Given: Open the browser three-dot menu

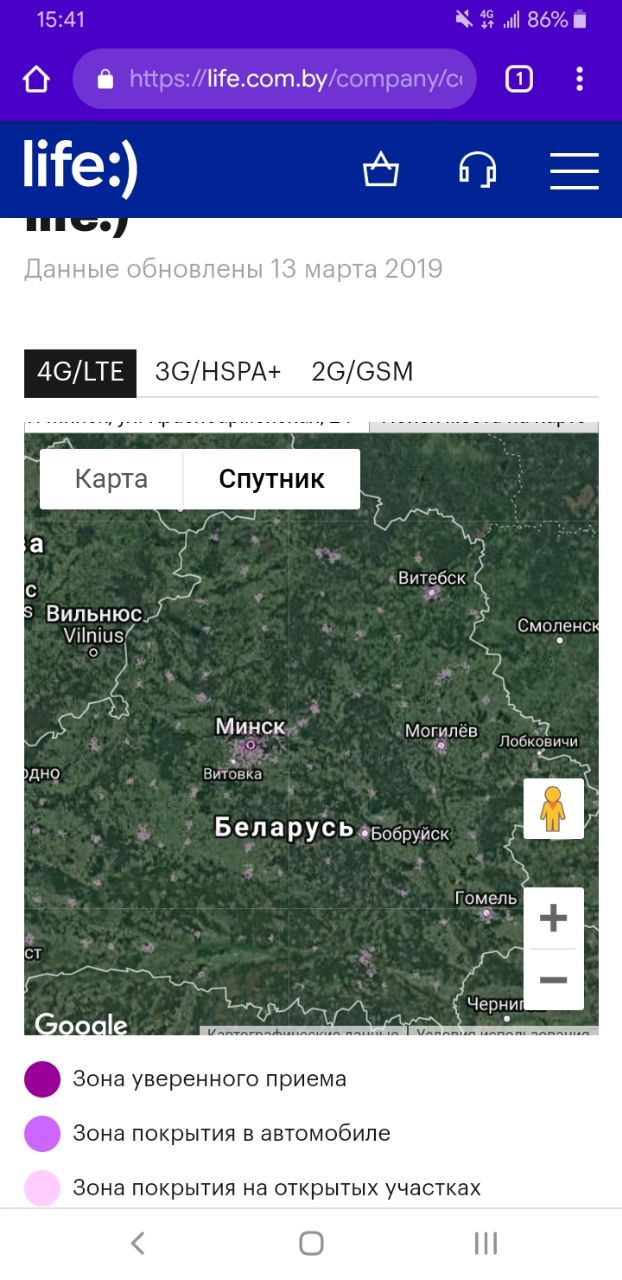Looking at the screenshot, I should [580, 79].
